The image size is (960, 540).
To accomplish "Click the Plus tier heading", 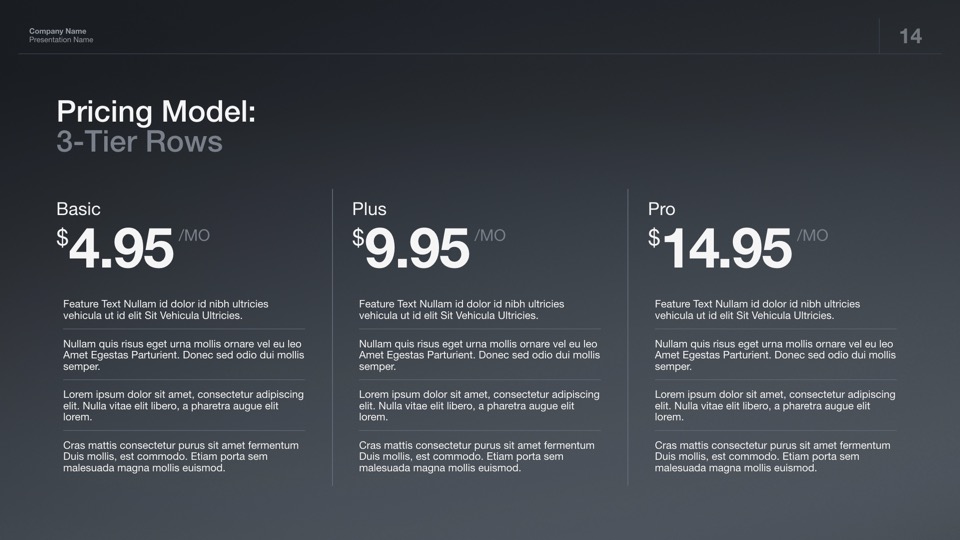I will pyautogui.click(x=369, y=209).
